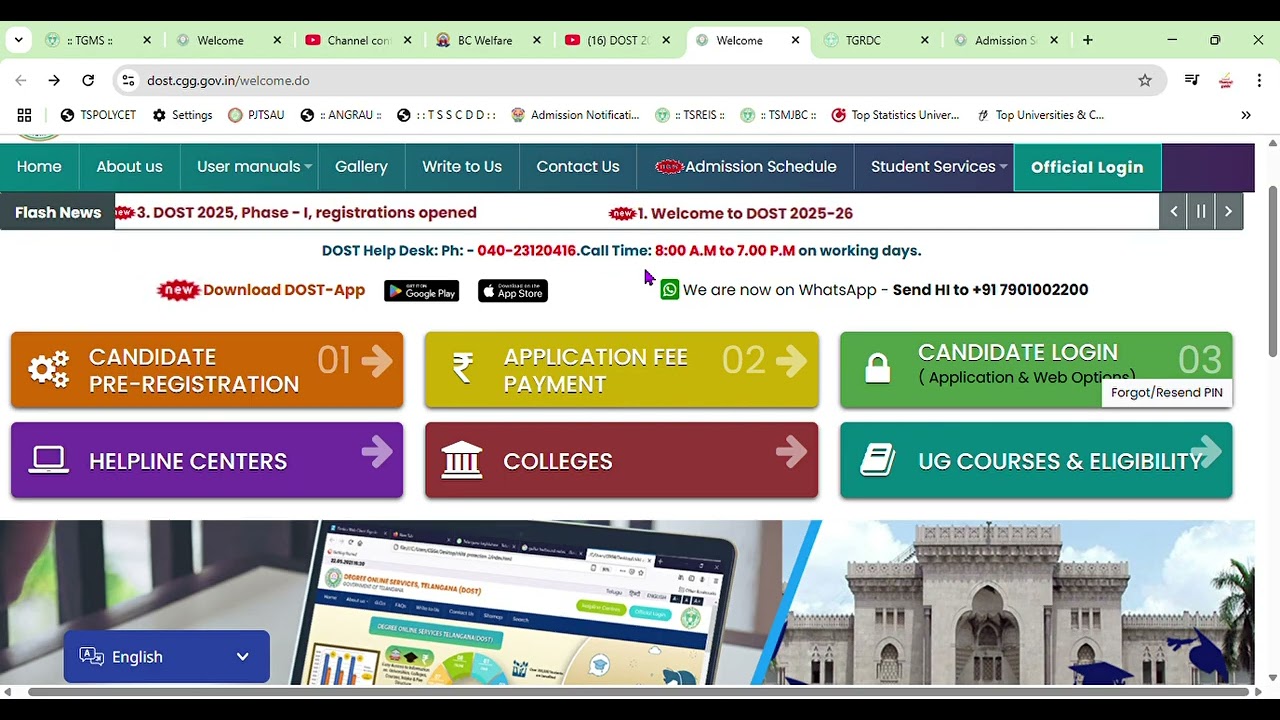The image size is (1280, 720).
Task: Show next flash news item
Action: point(1228,212)
